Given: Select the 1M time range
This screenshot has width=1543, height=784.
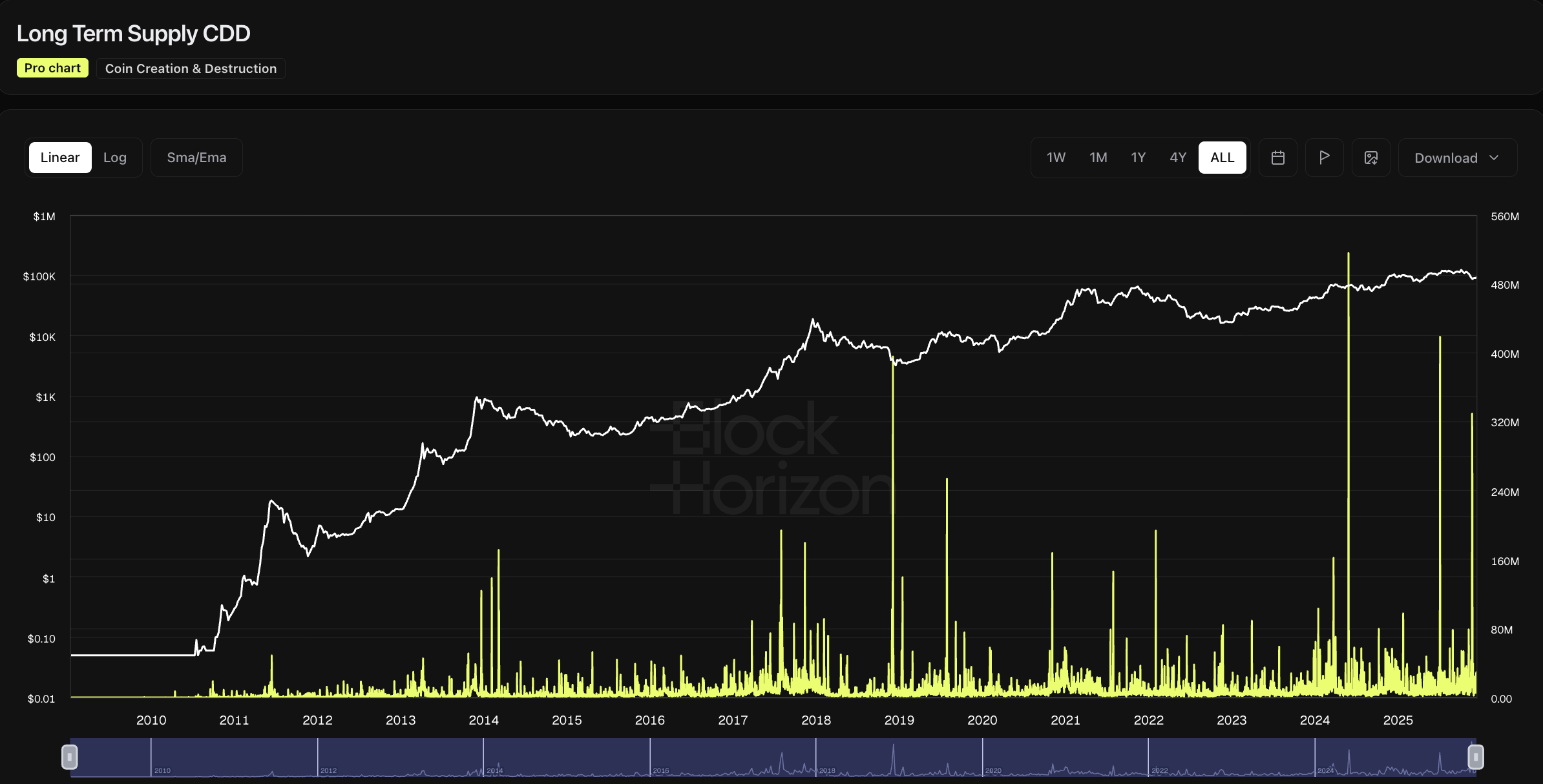Looking at the screenshot, I should pyautogui.click(x=1098, y=158).
